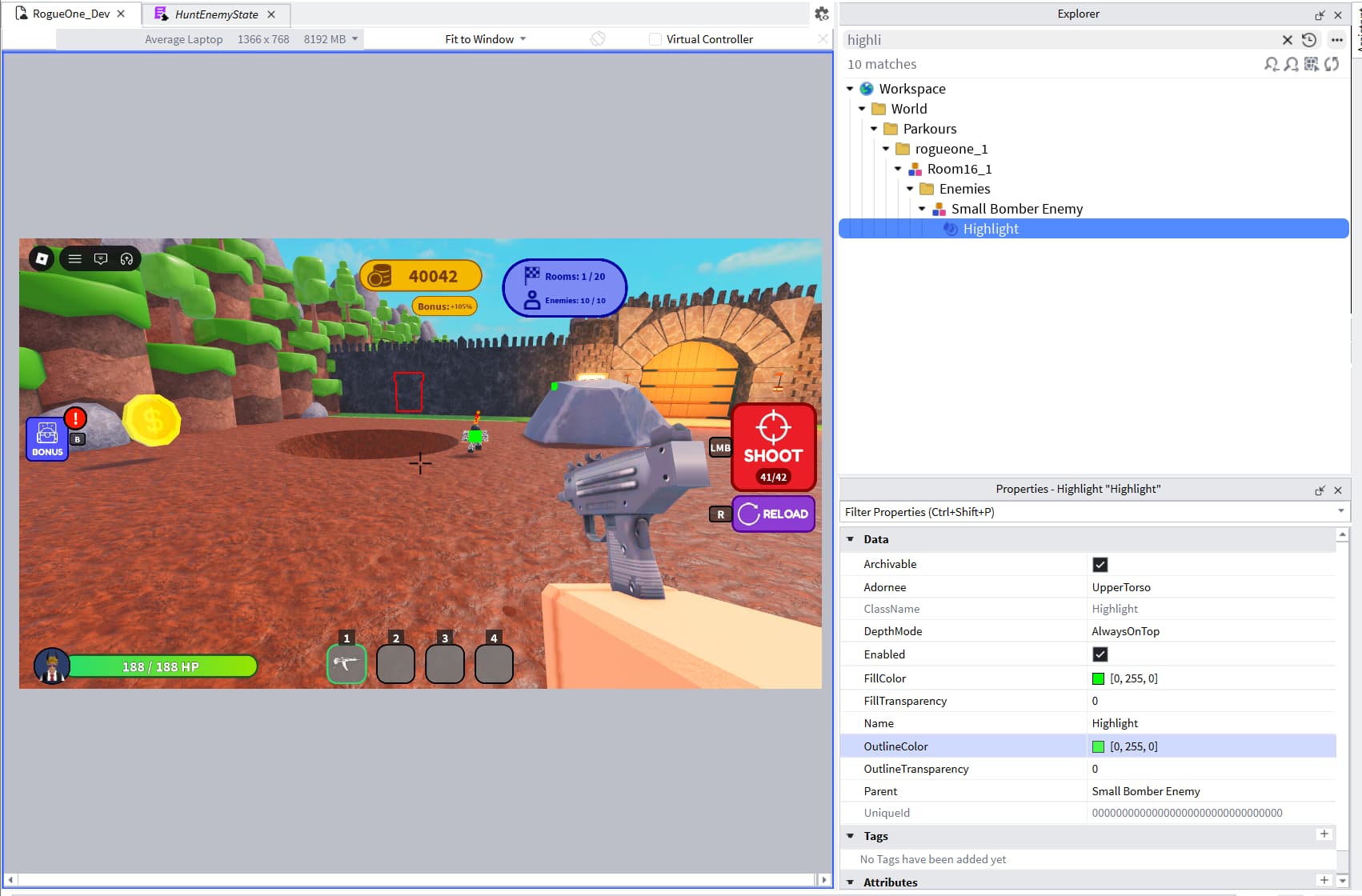The height and width of the screenshot is (896, 1362).
Task: Select all matching instances
Action: (1311, 64)
